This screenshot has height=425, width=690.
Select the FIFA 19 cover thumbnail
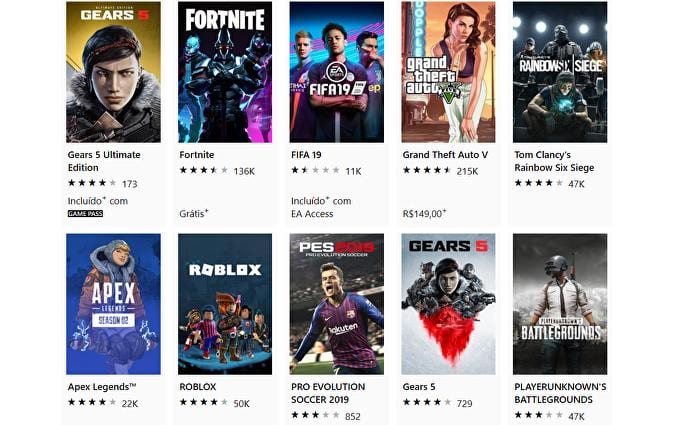tap(337, 72)
